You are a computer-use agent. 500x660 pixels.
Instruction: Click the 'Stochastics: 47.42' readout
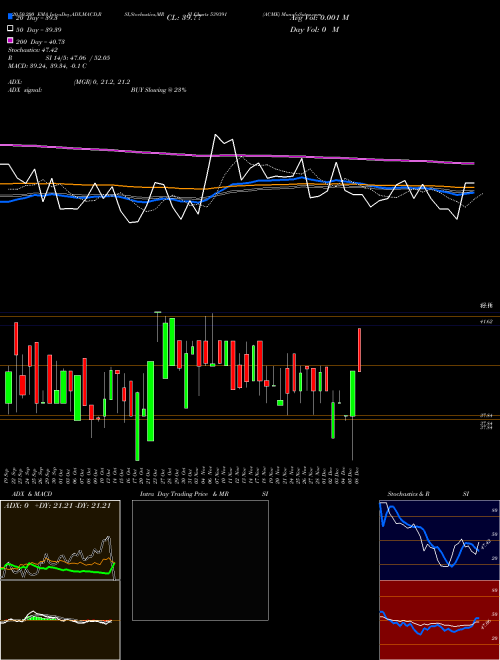click(x=33, y=50)
